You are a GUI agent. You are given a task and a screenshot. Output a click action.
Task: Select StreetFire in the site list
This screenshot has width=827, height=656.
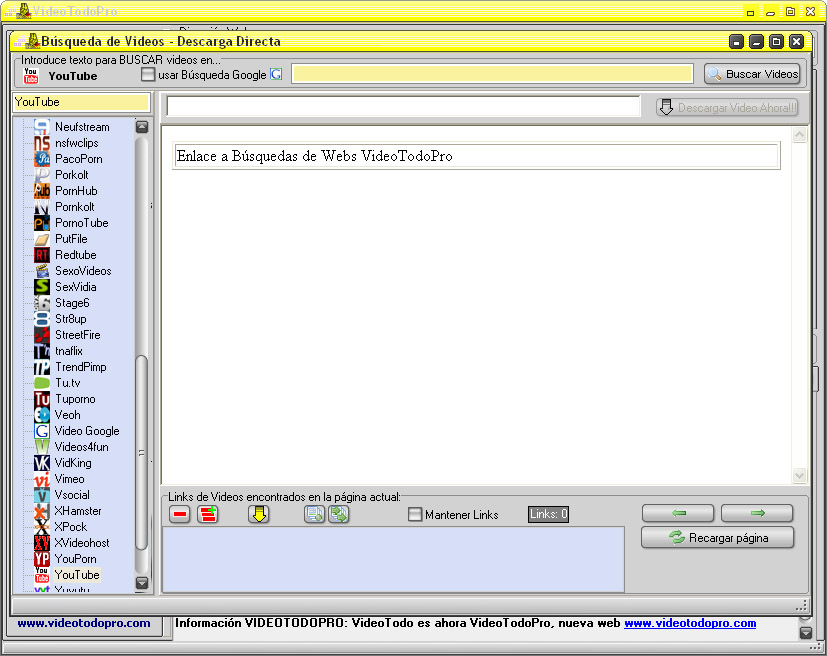coord(78,335)
